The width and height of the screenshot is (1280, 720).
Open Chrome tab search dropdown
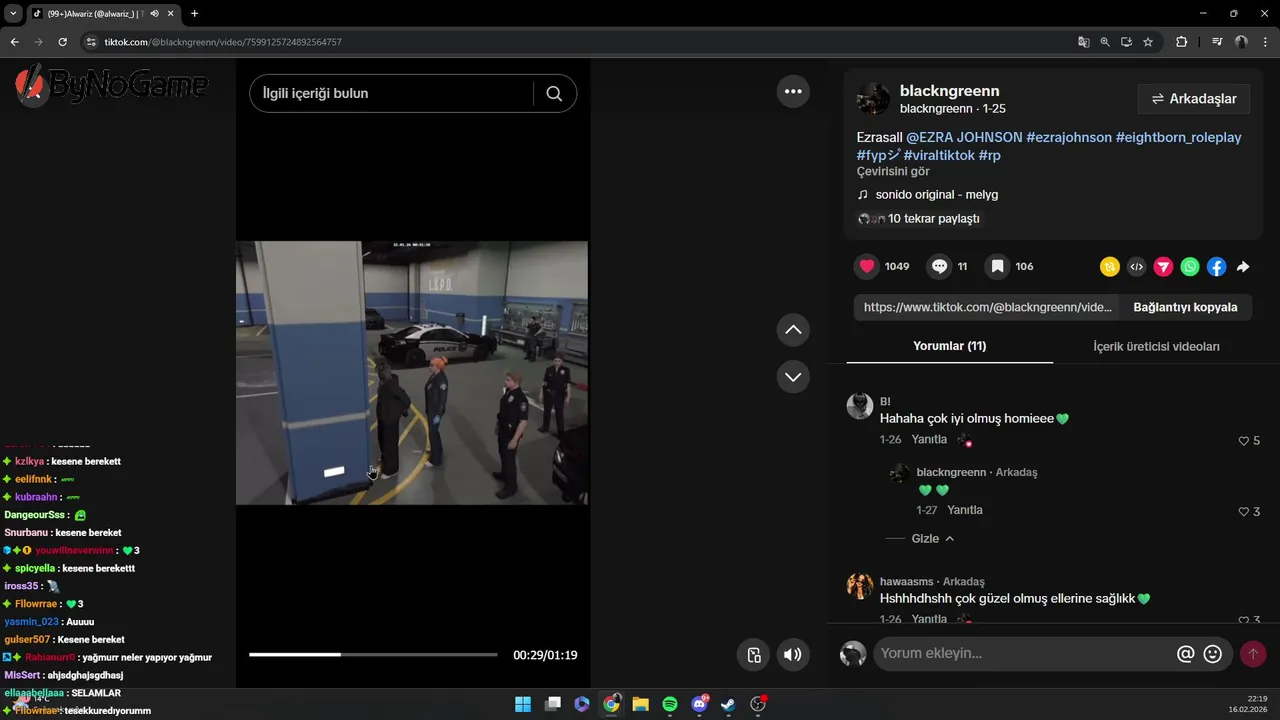[13, 13]
